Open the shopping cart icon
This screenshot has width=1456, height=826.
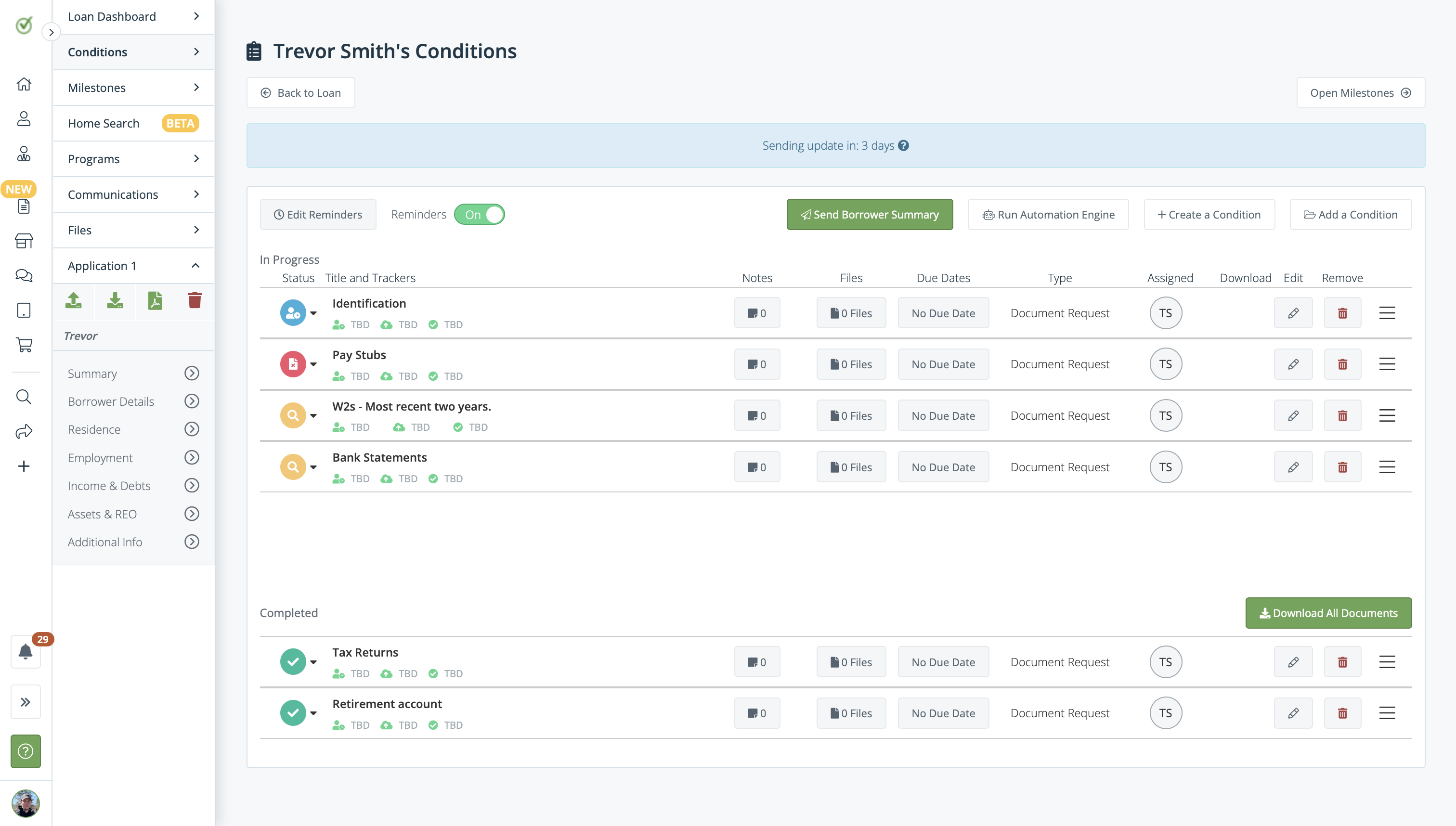[x=24, y=344]
